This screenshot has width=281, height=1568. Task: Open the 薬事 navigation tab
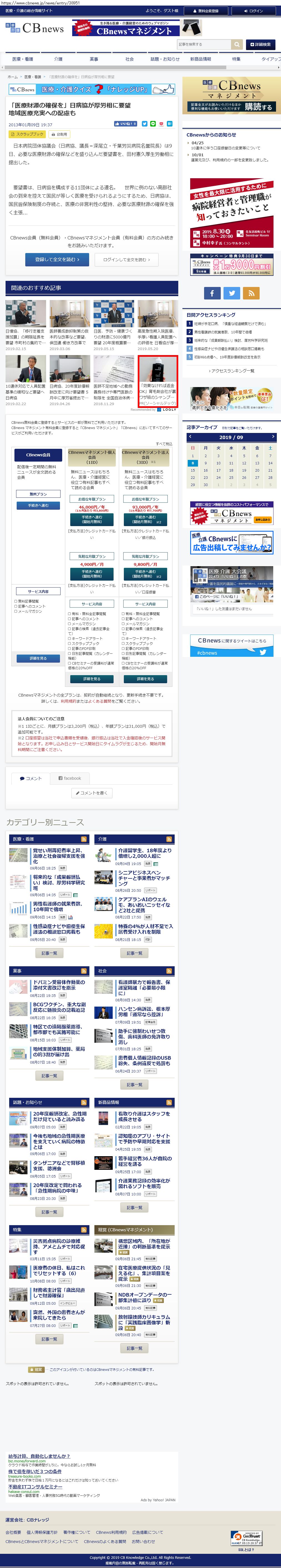[x=94, y=59]
